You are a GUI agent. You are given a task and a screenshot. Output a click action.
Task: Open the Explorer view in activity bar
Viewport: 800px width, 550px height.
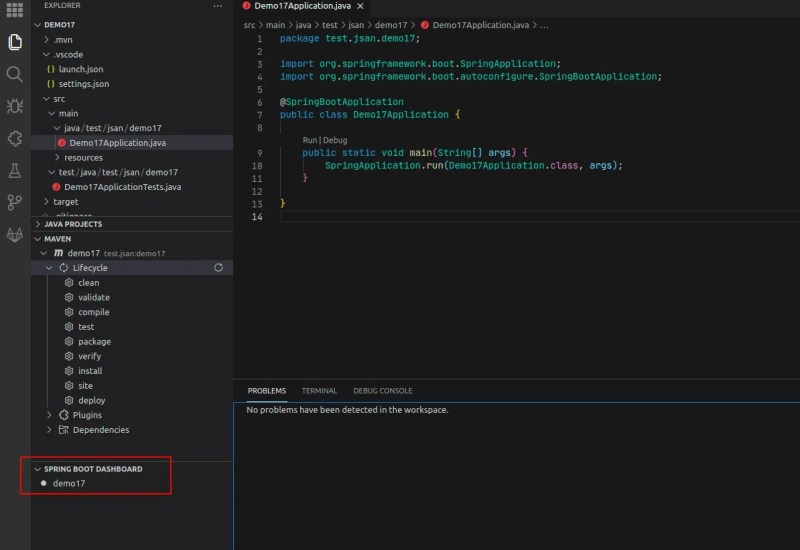[x=15, y=42]
